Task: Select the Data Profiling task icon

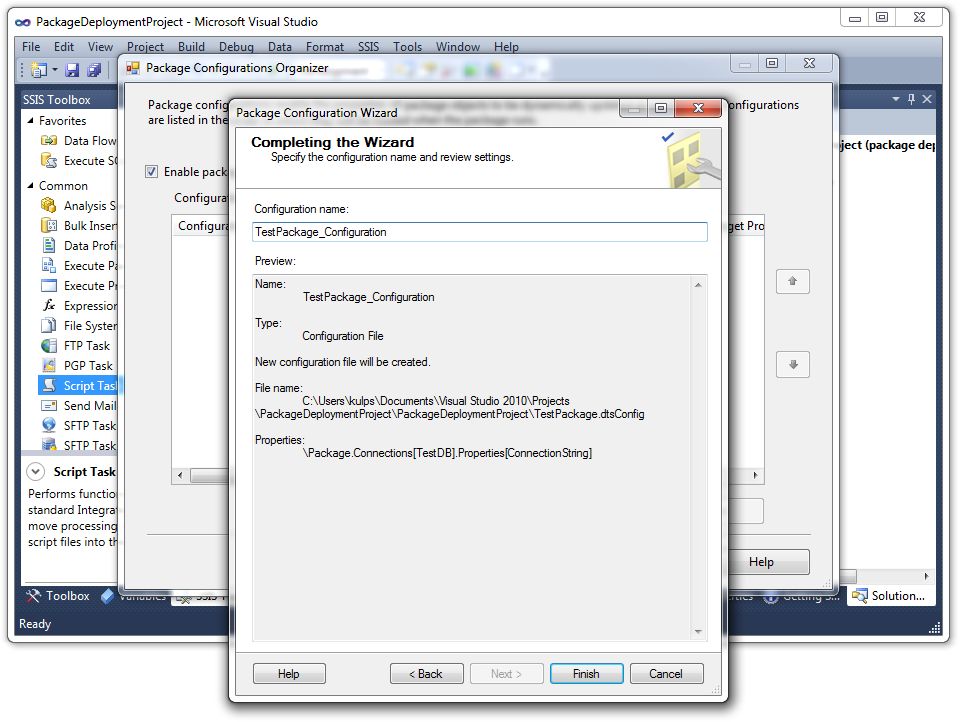Action: click(x=48, y=246)
